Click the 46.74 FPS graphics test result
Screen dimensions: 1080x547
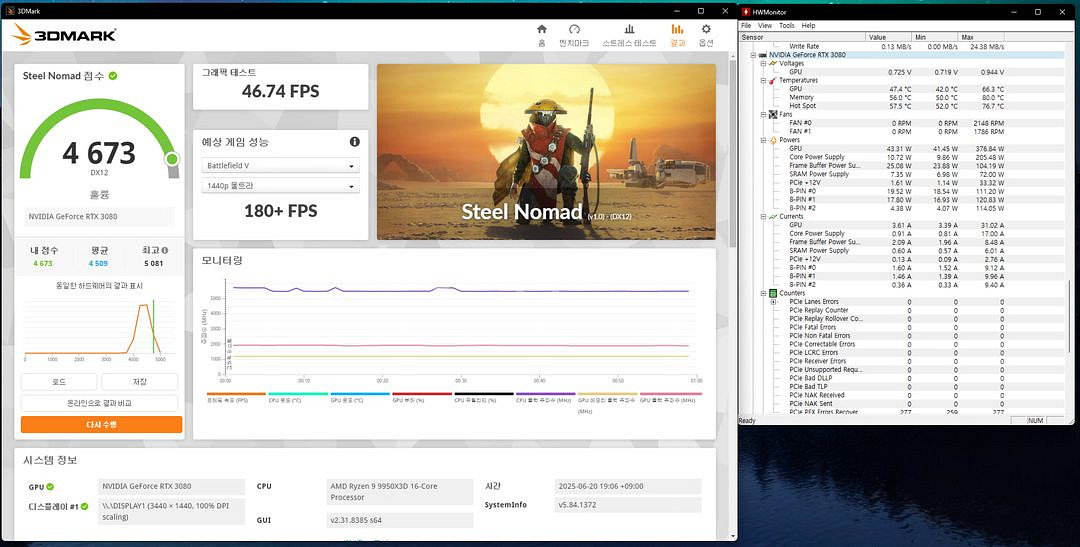[x=280, y=91]
